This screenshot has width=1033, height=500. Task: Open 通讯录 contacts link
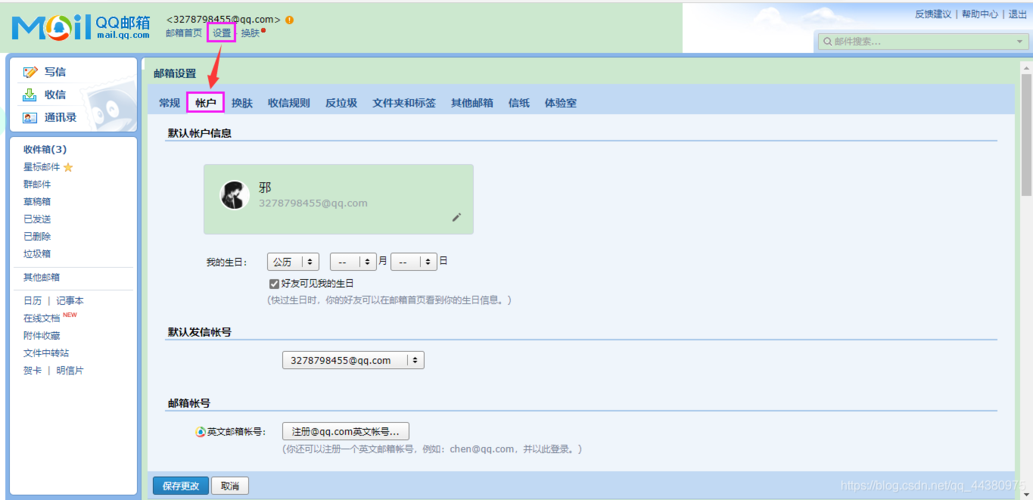coord(60,118)
